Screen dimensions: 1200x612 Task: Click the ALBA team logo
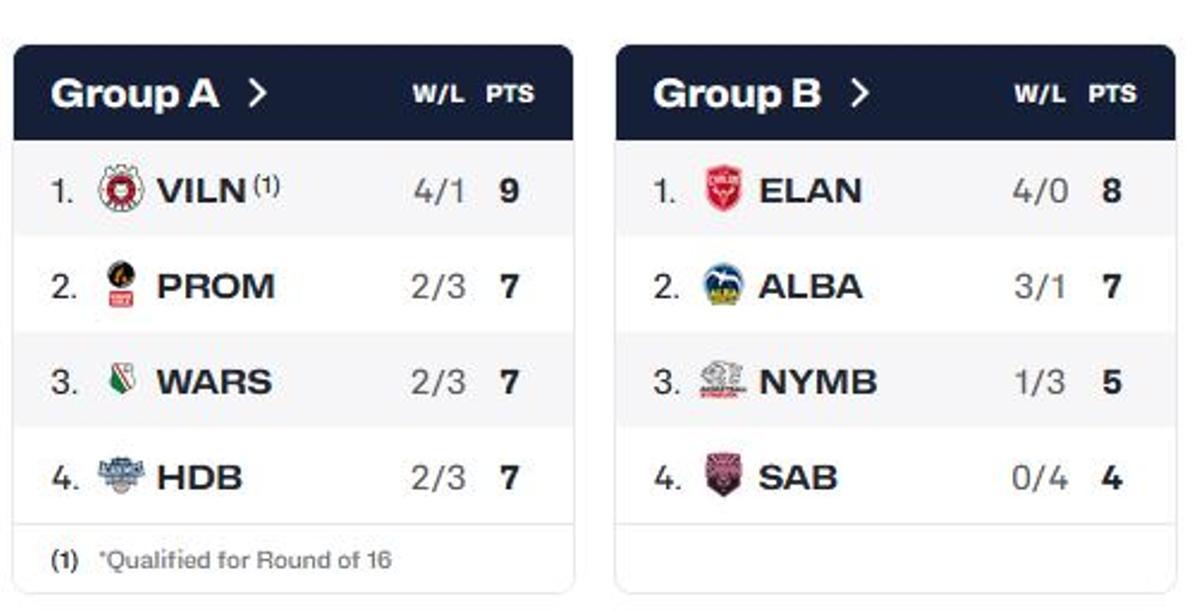[x=723, y=285]
